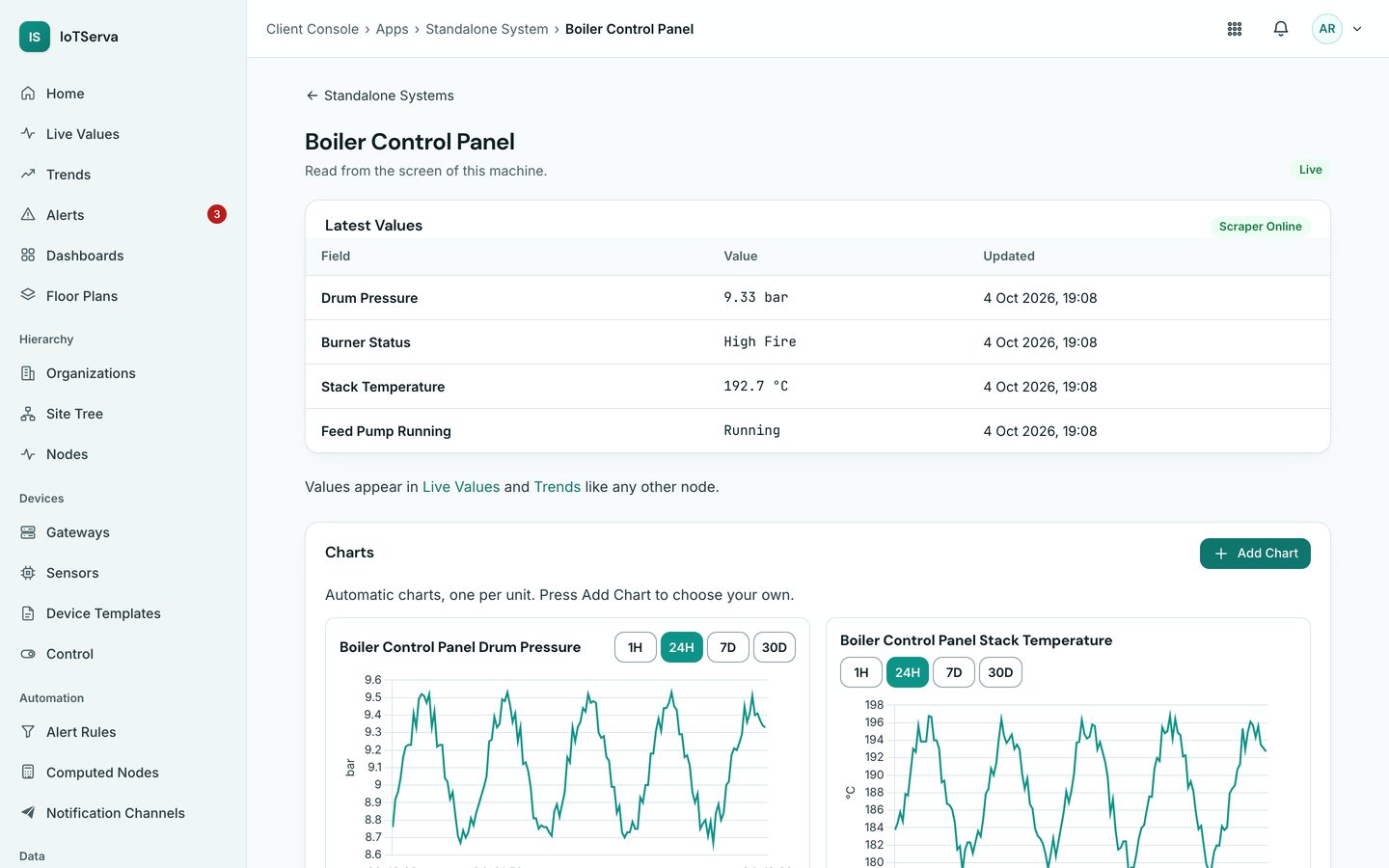Click the Gateways server icon
The image size is (1389, 868).
[28, 532]
